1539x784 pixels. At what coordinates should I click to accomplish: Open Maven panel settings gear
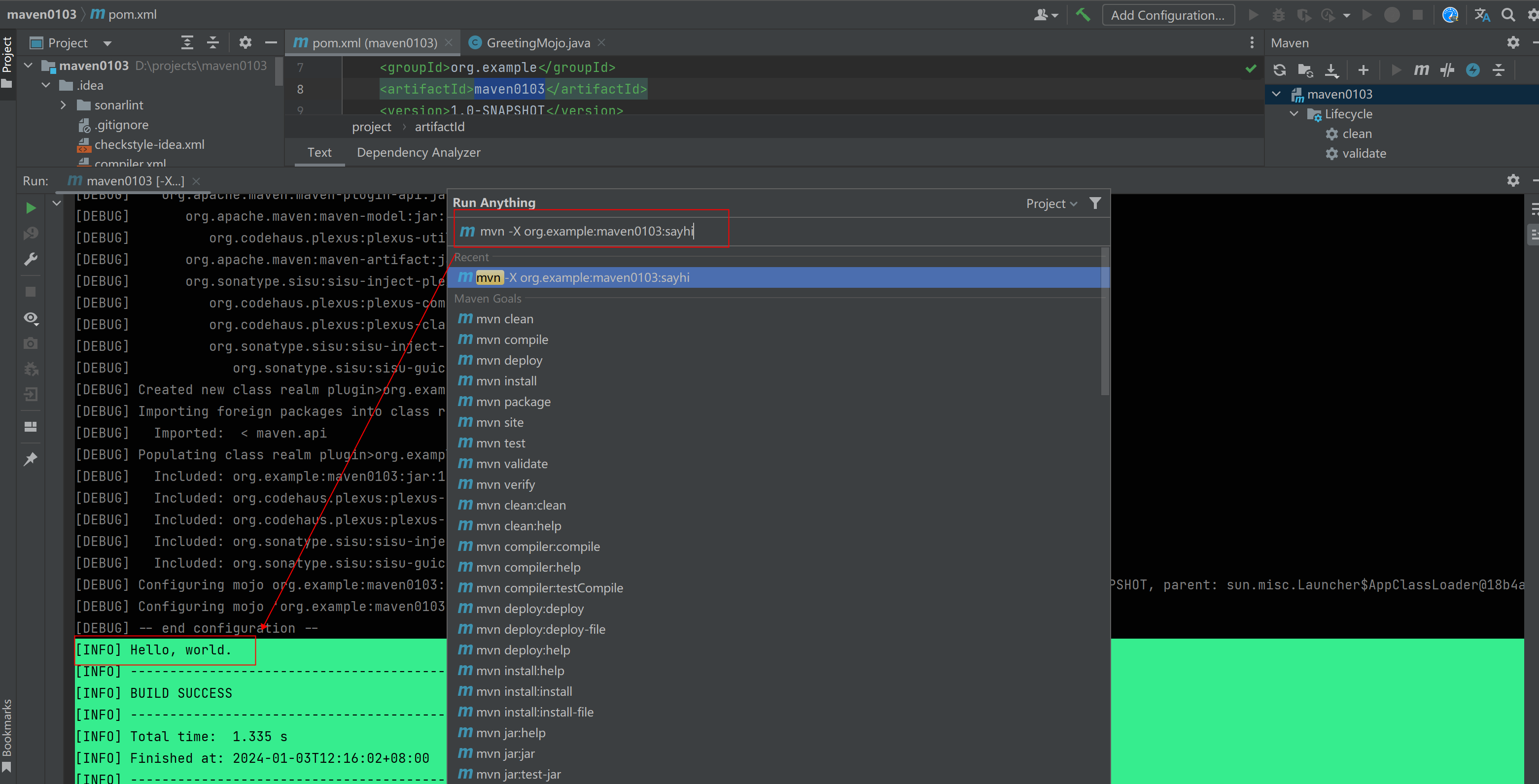[x=1513, y=42]
